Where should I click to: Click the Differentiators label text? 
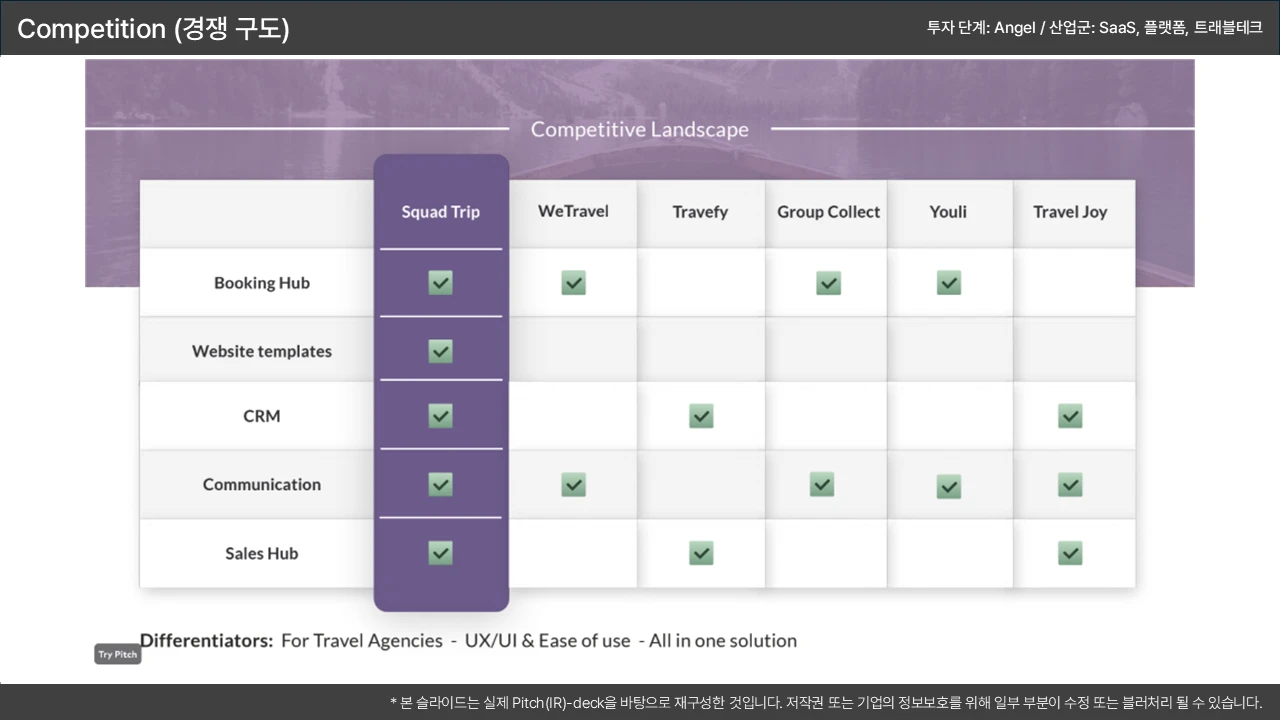click(x=206, y=641)
